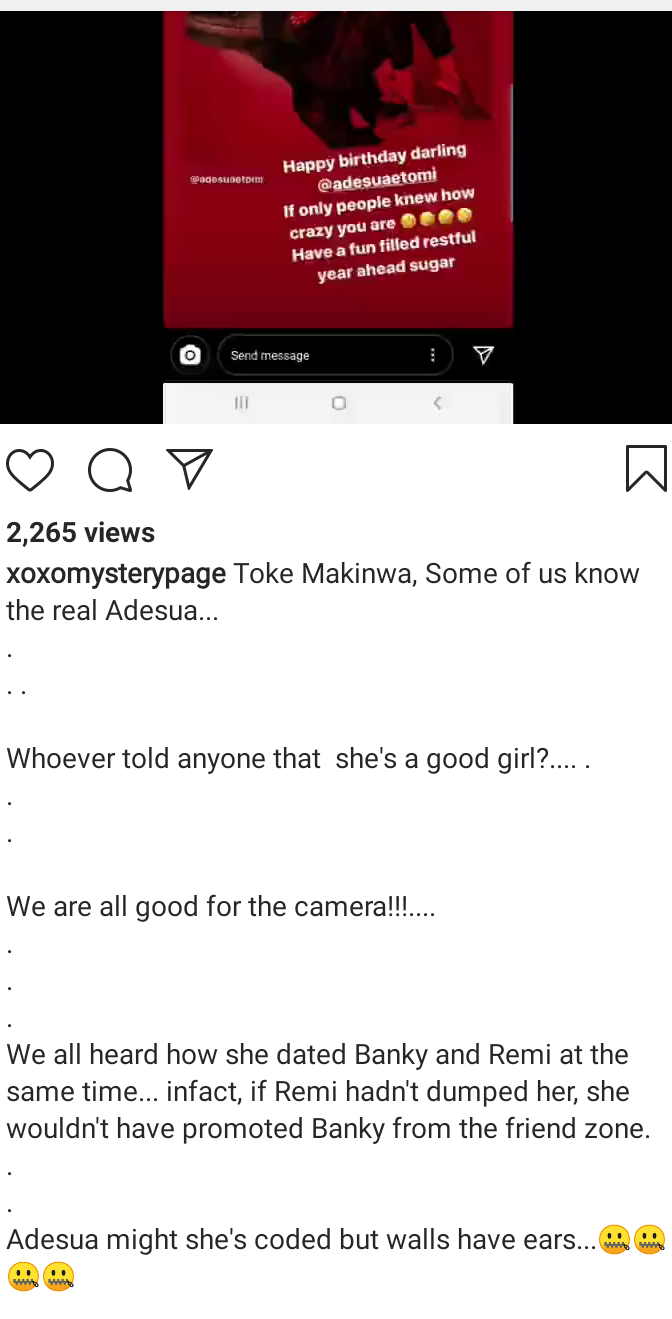This screenshot has height=1319, width=672.
Task: Open comments via the speech bubble icon
Action: click(x=110, y=469)
